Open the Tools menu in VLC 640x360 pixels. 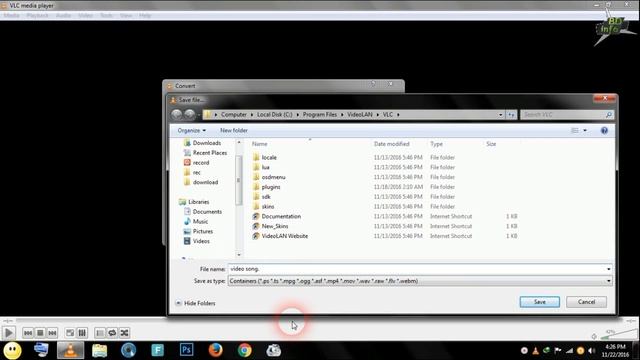point(106,16)
